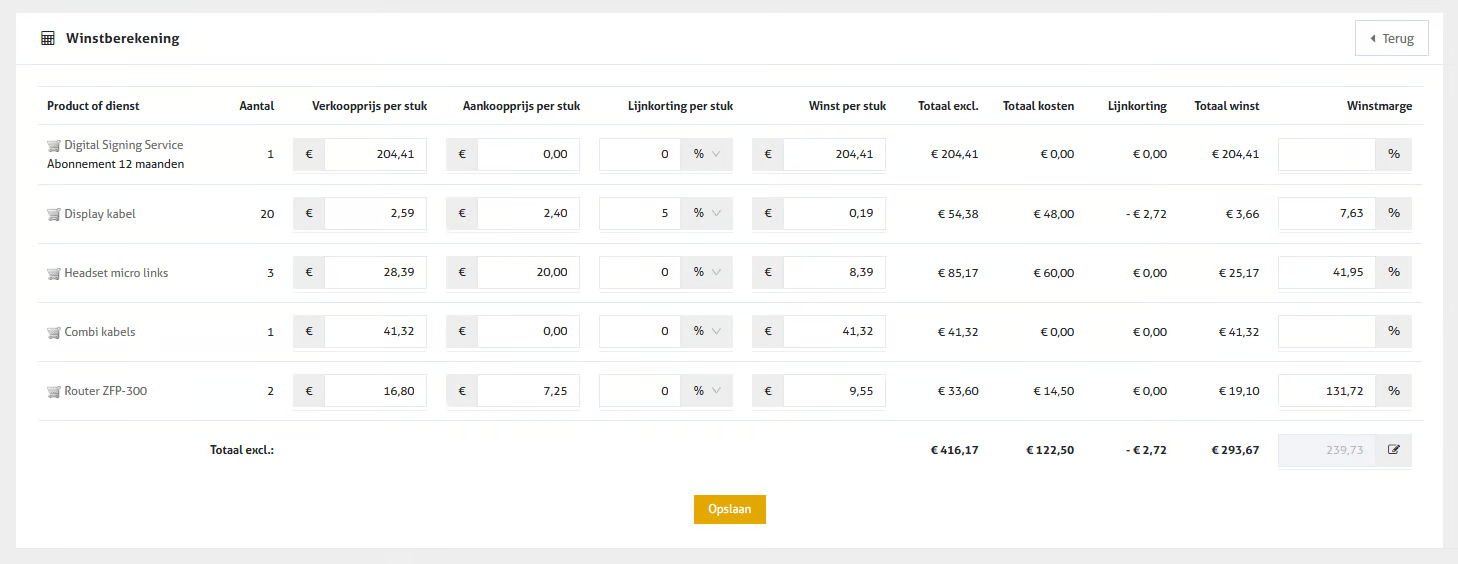Go back with the Terug button

pos(1391,39)
